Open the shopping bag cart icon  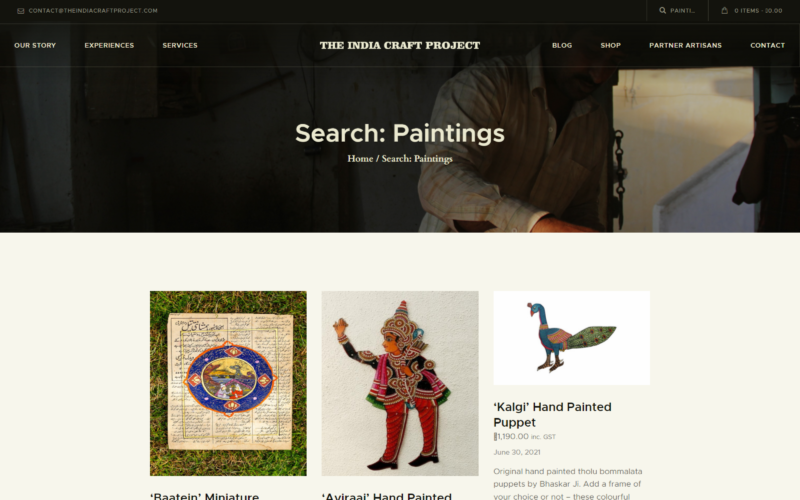point(724,10)
